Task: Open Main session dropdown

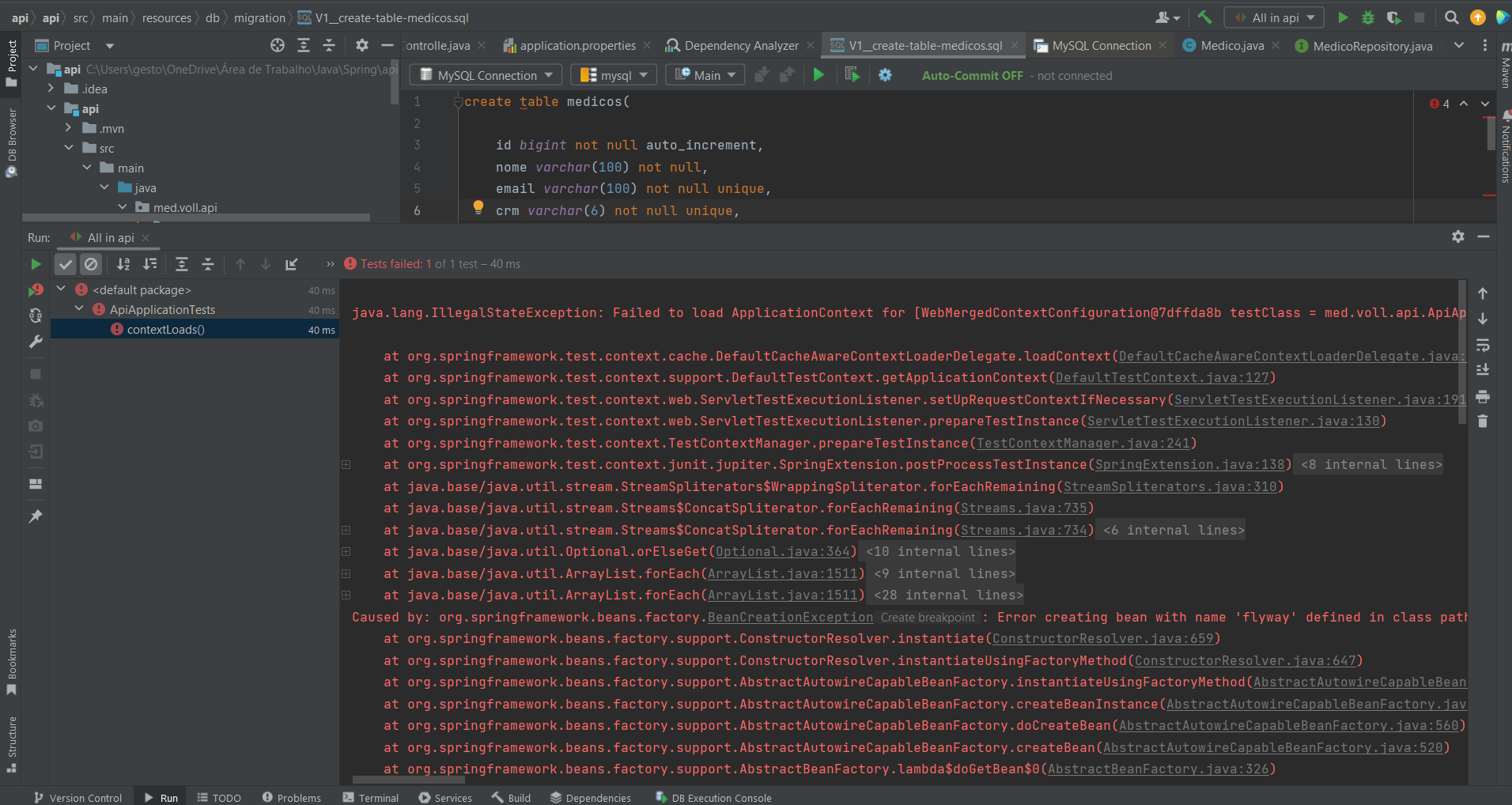Action: pyautogui.click(x=705, y=75)
